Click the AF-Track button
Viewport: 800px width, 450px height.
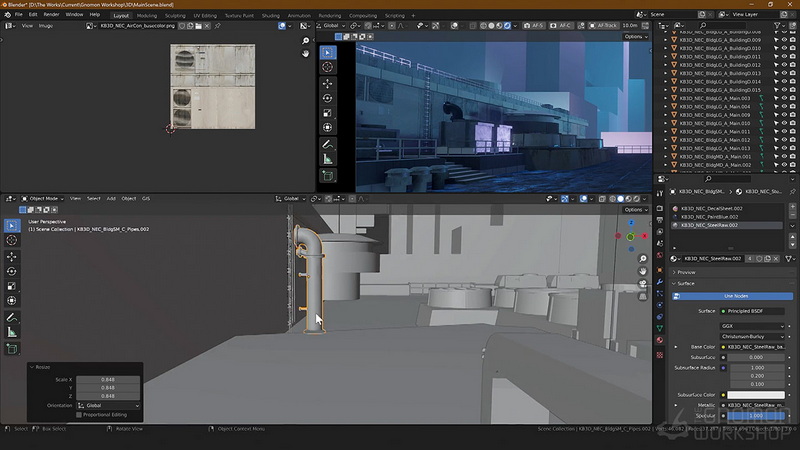pos(604,26)
